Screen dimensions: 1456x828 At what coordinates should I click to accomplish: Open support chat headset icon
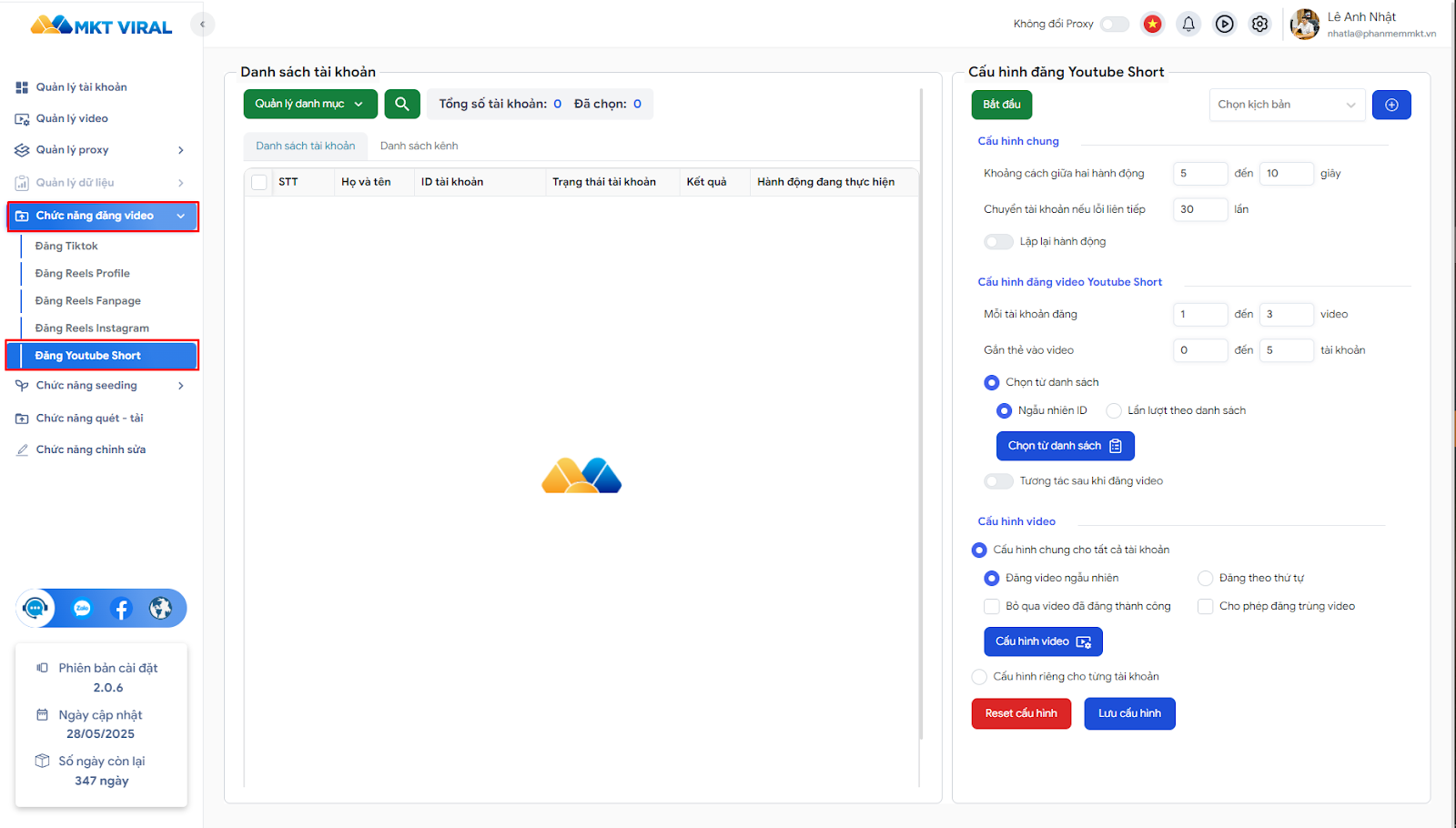(x=35, y=608)
